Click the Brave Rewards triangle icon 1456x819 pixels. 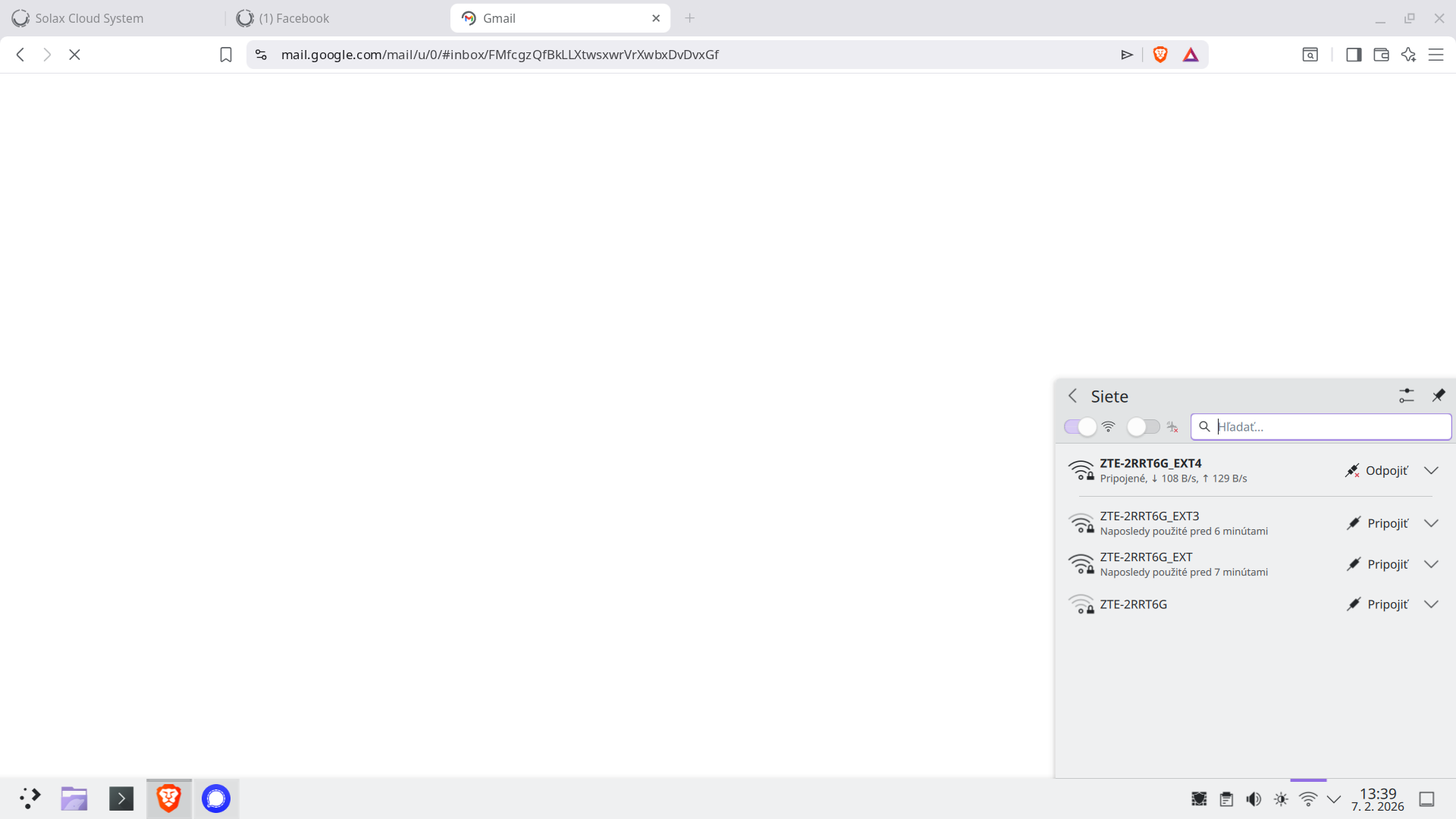point(1191,55)
